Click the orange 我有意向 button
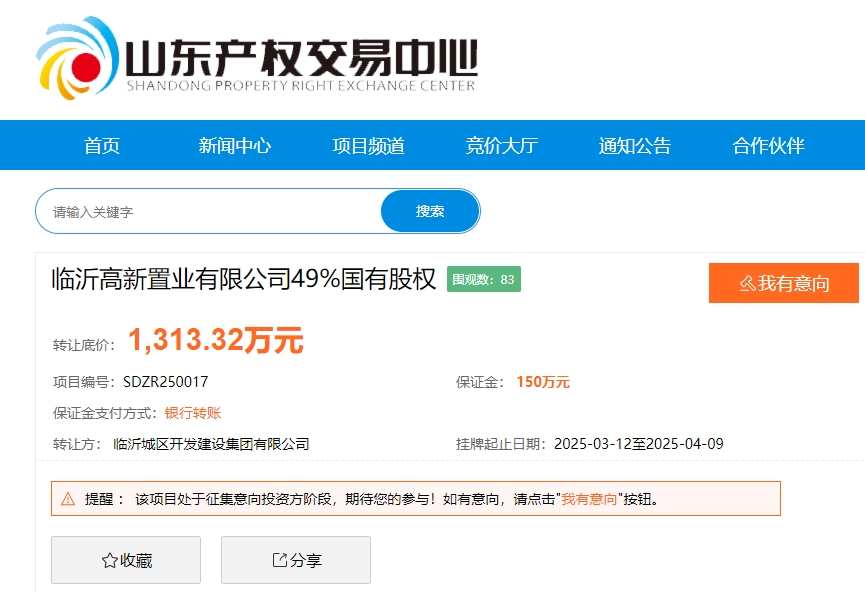This screenshot has width=865, height=592. click(x=784, y=283)
